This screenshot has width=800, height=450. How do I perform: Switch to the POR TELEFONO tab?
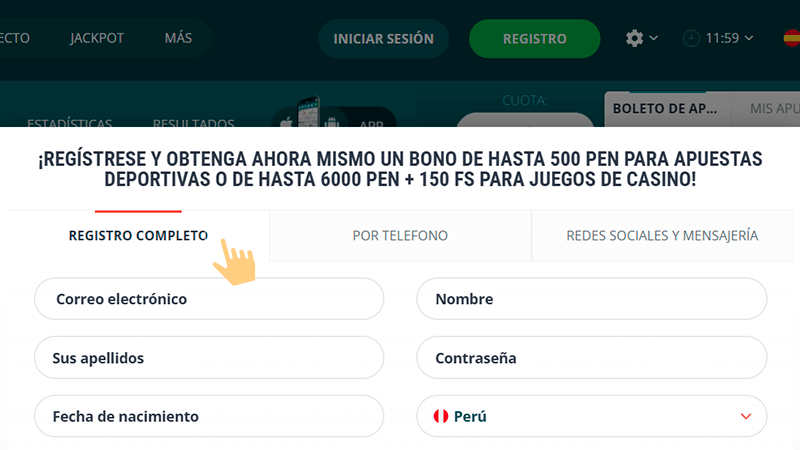400,236
